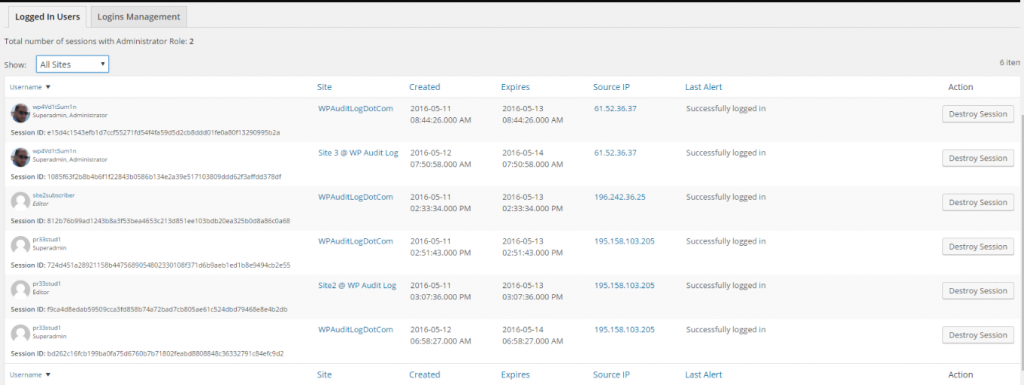Click IP 61.52.36.37 in 08:44:26 AM row
1024x385 pixels.
(615, 108)
